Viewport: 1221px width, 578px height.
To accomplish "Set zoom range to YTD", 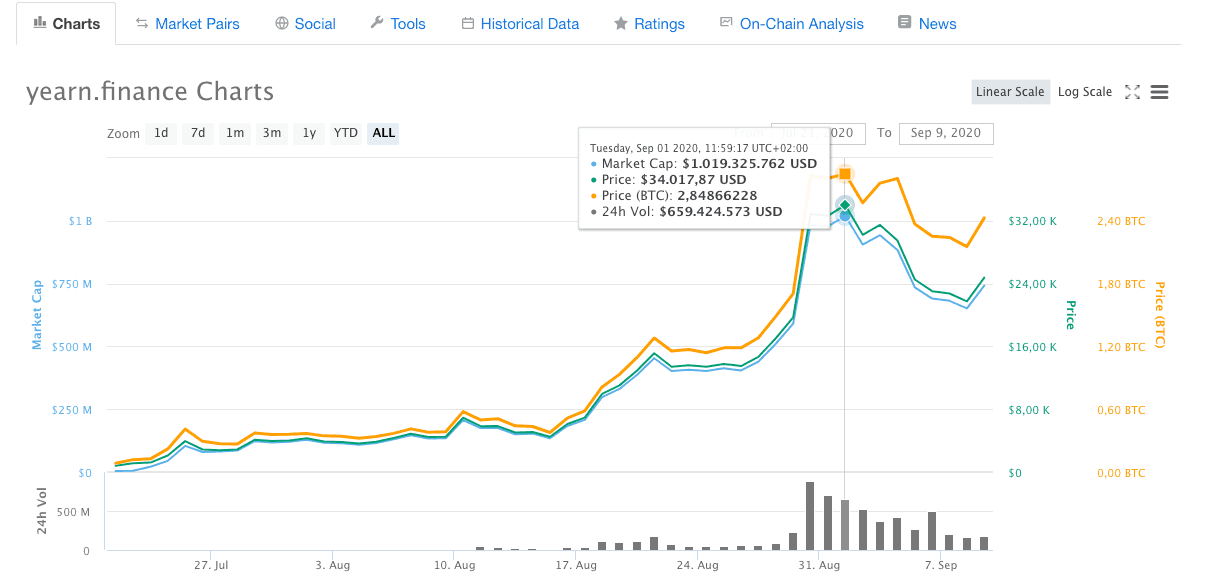I will 346,133.
